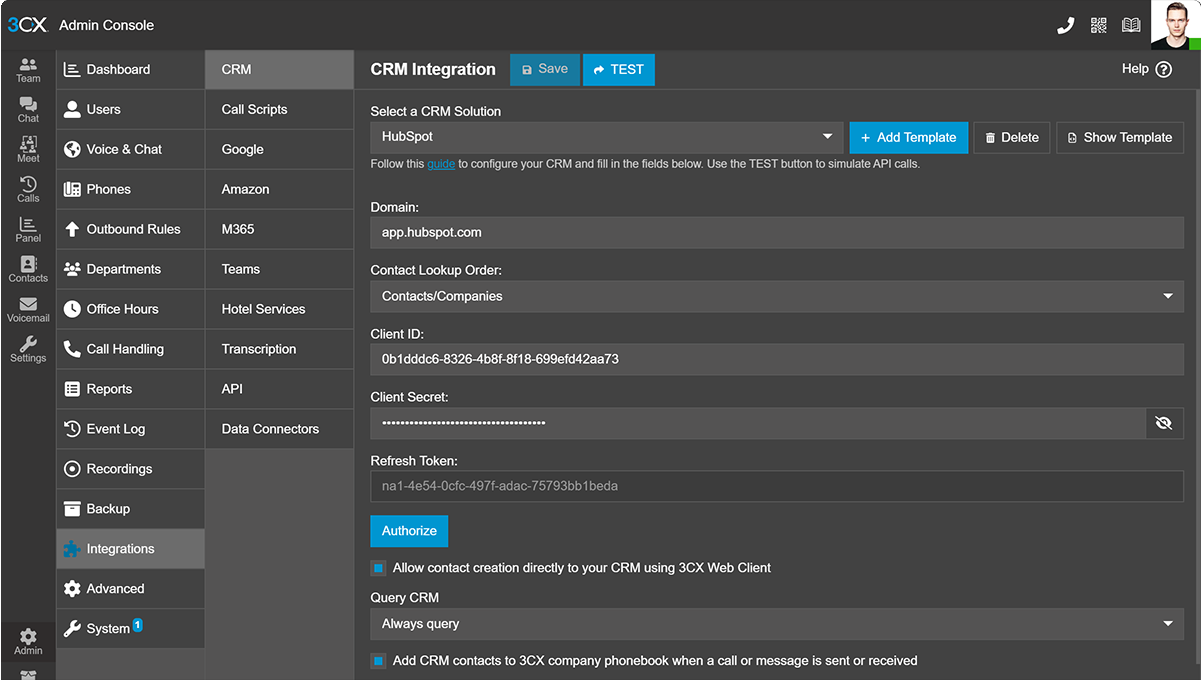This screenshot has height=680, width=1202.
Task: Go to Chat in left sidebar
Action: [x=28, y=110]
